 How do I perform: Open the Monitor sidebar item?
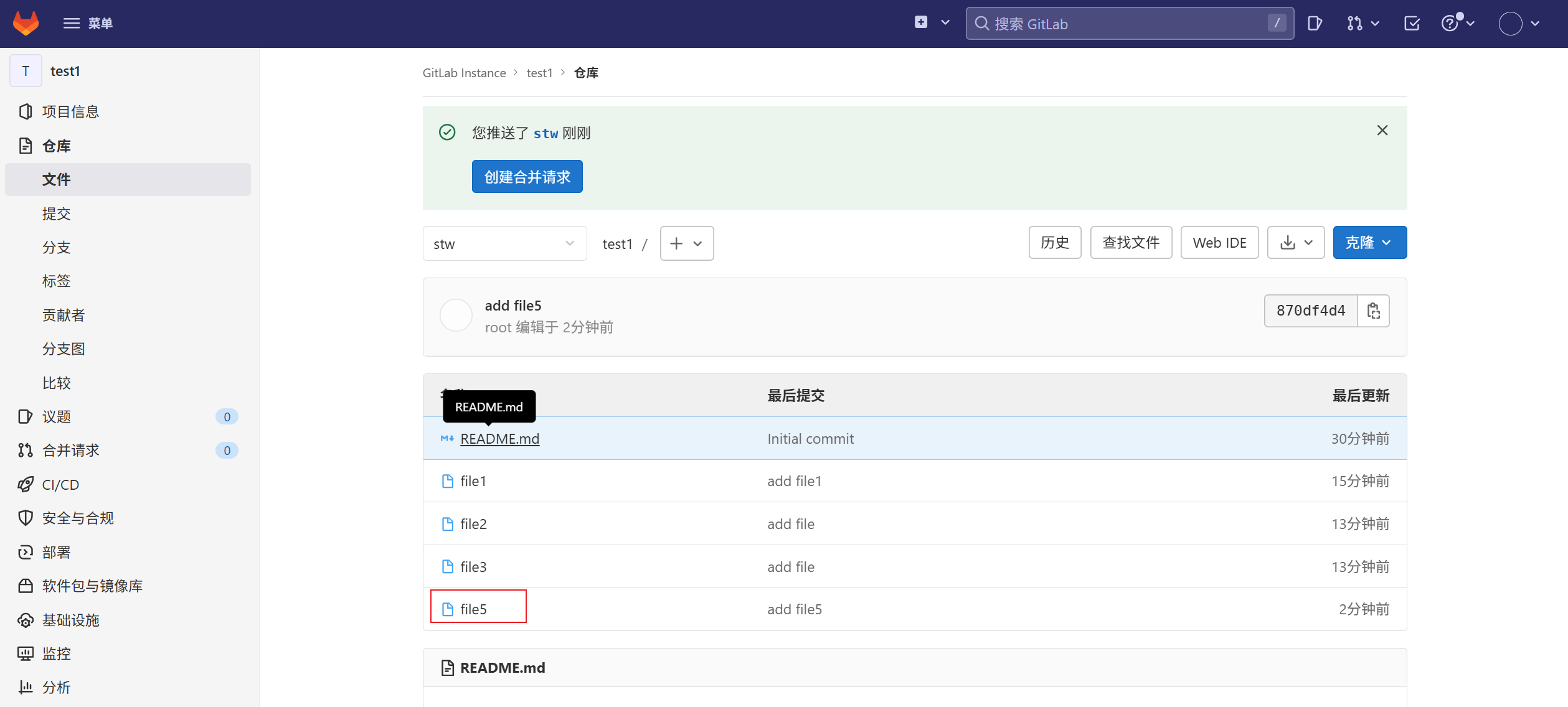tap(56, 653)
